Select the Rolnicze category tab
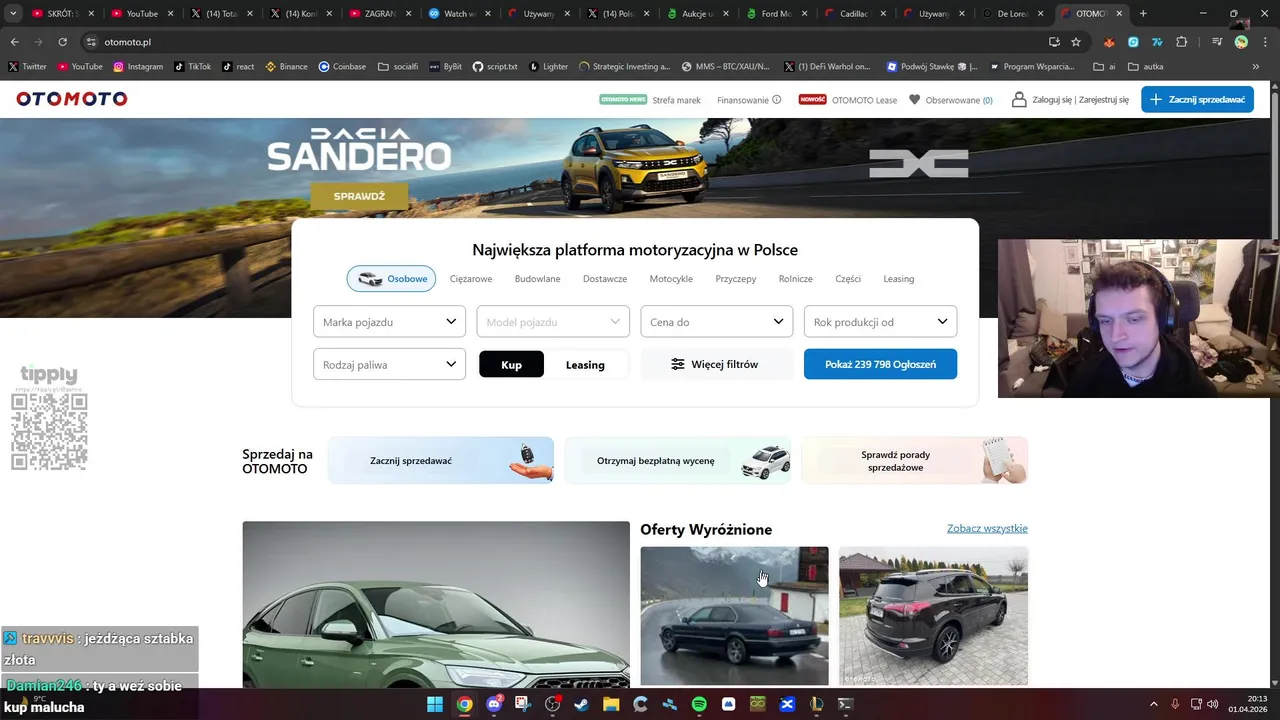 pos(796,279)
